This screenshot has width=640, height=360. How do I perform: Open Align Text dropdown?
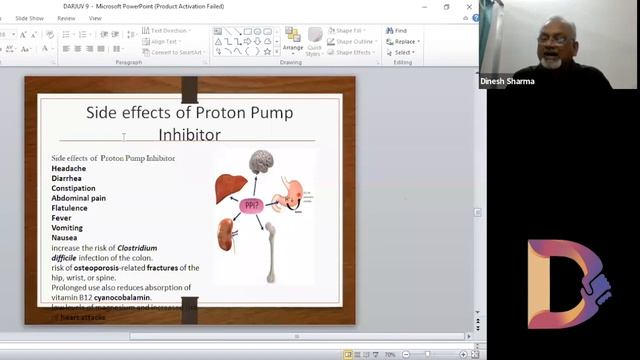[162, 42]
